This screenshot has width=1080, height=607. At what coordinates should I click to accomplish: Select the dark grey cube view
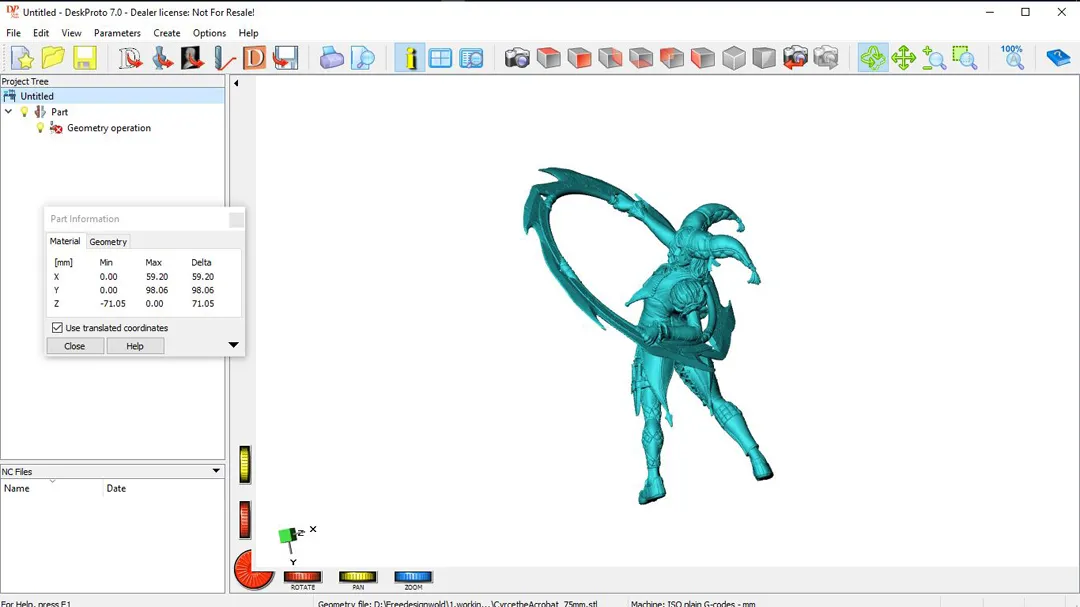click(764, 59)
